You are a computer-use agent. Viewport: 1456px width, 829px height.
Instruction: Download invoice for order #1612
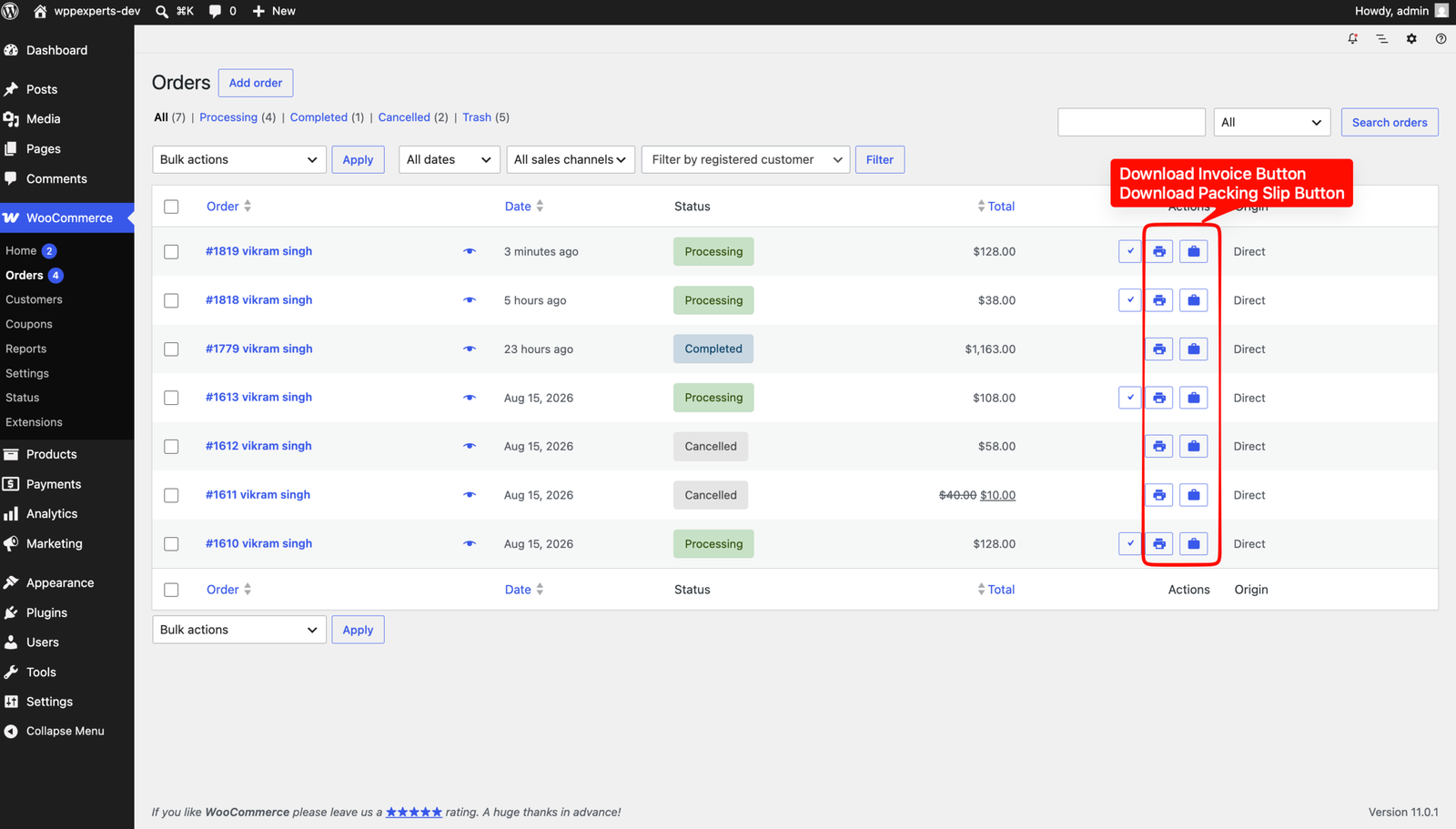[1158, 446]
